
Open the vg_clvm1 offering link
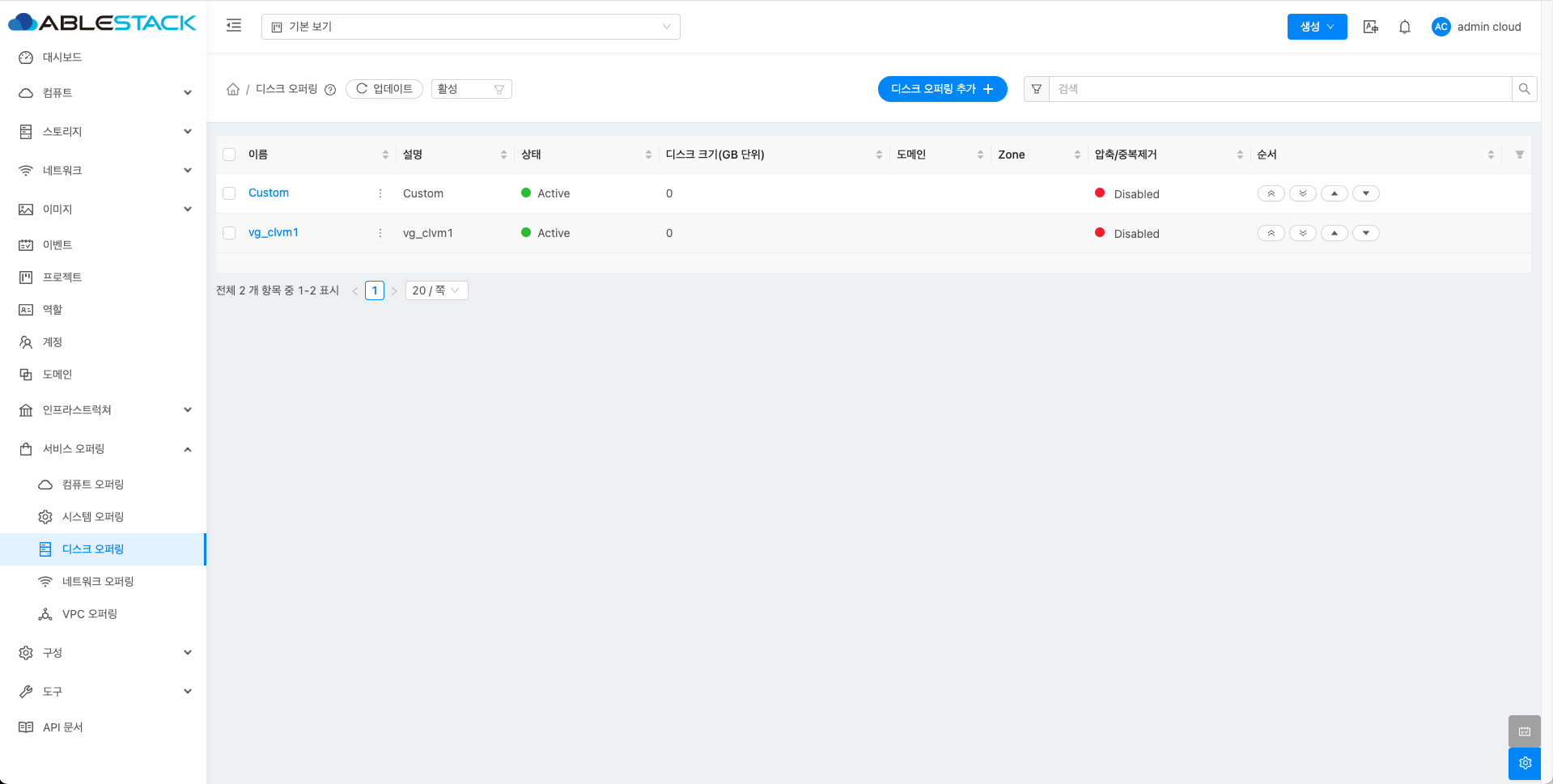[x=274, y=232]
